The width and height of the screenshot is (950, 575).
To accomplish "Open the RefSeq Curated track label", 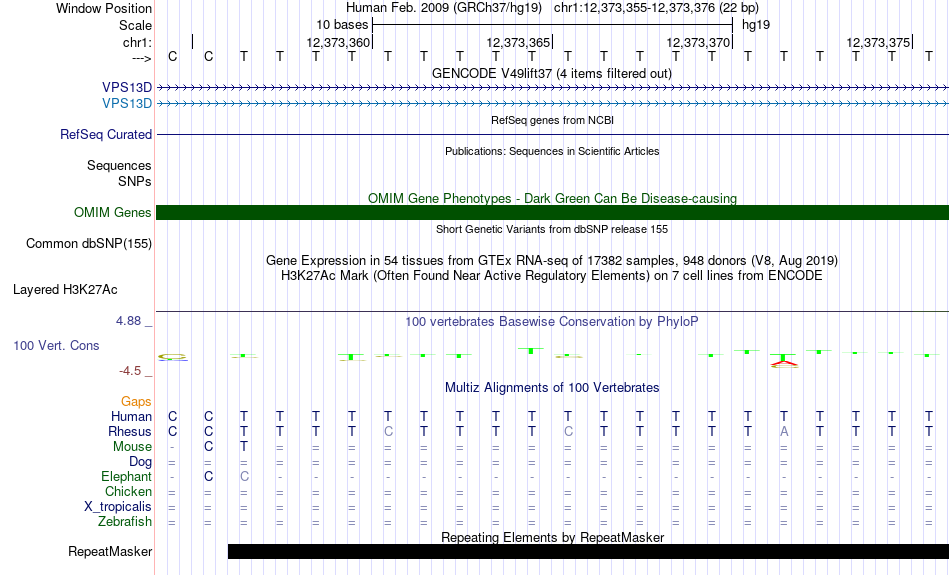I will [106, 135].
